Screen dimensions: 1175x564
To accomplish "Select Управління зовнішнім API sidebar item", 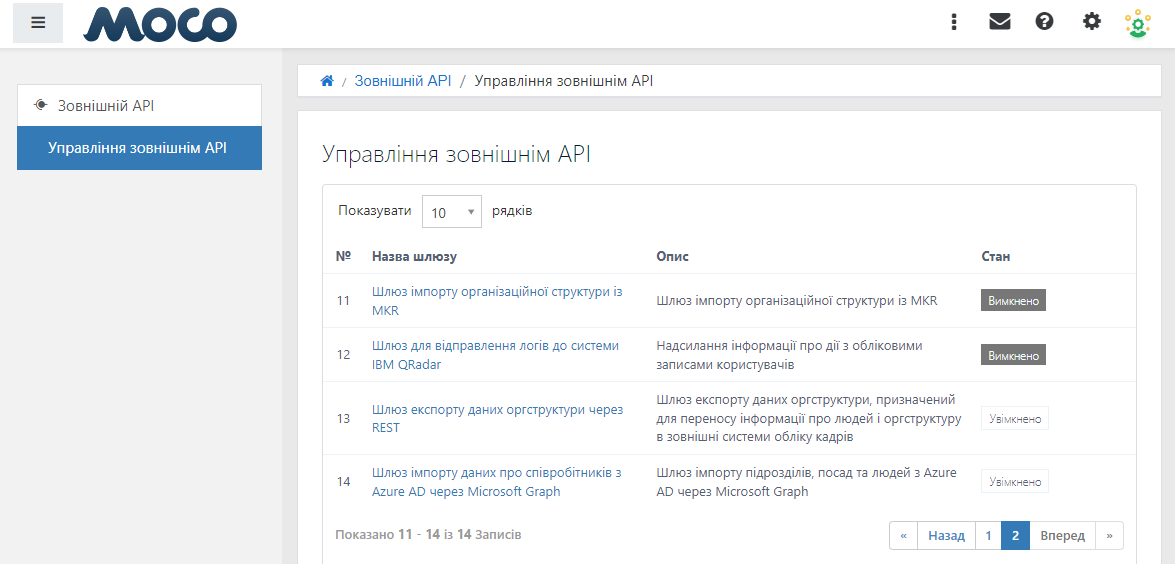I will pyautogui.click(x=139, y=148).
